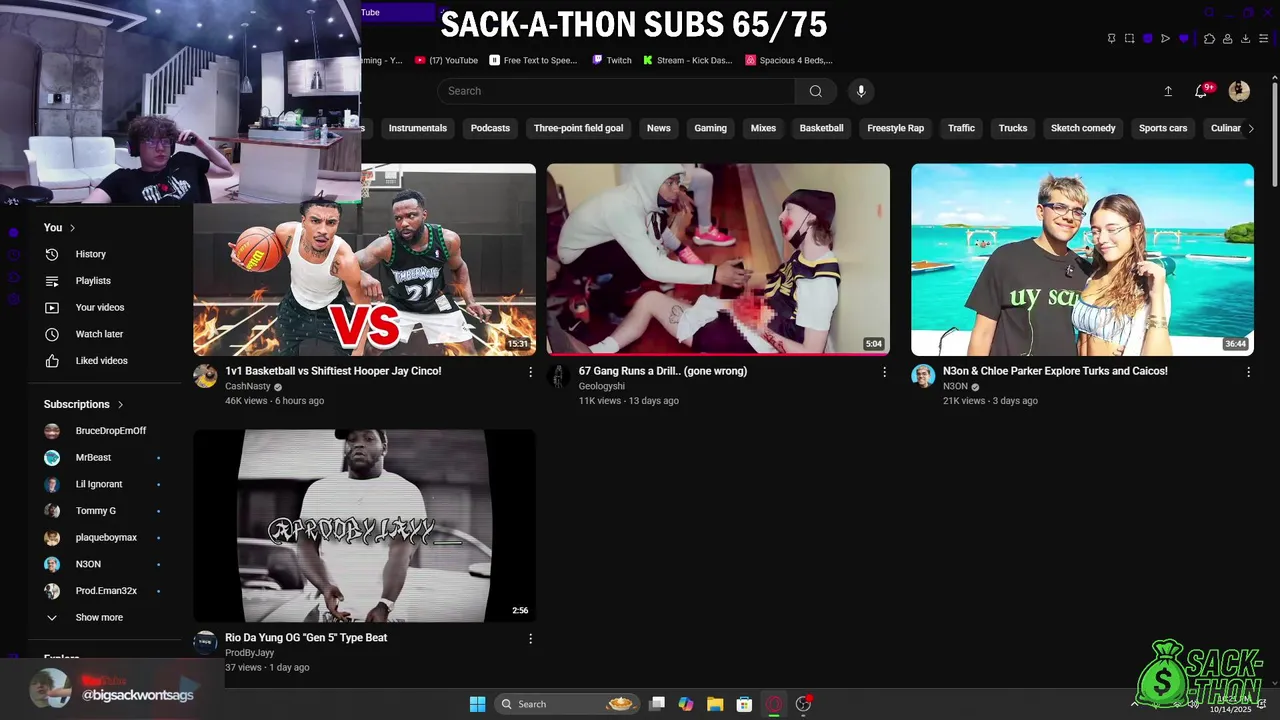Open History in the sidebar
1280x720 pixels.
(90, 254)
